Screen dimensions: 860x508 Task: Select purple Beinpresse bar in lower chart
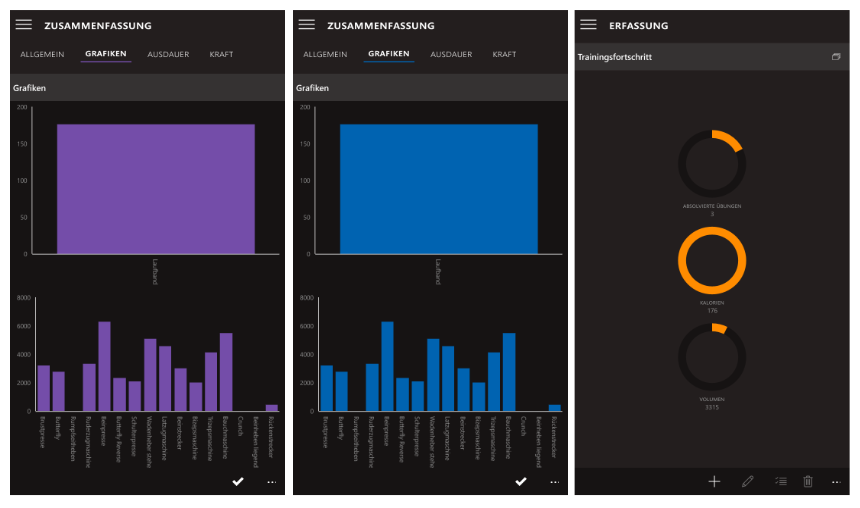pyautogui.click(x=104, y=366)
